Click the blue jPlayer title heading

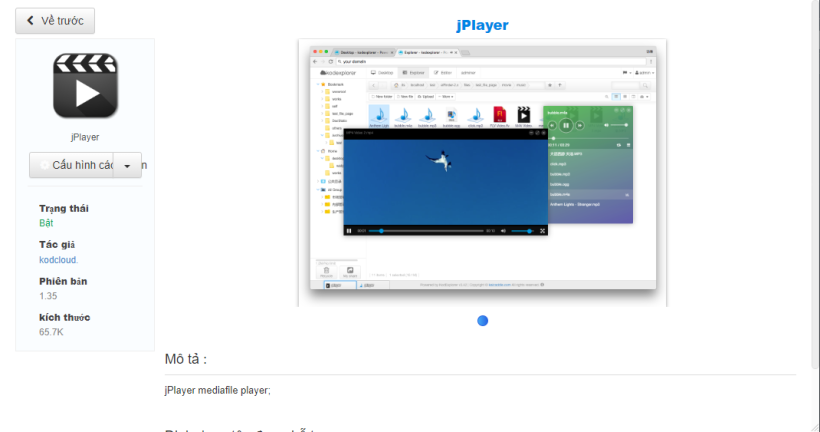(482, 25)
